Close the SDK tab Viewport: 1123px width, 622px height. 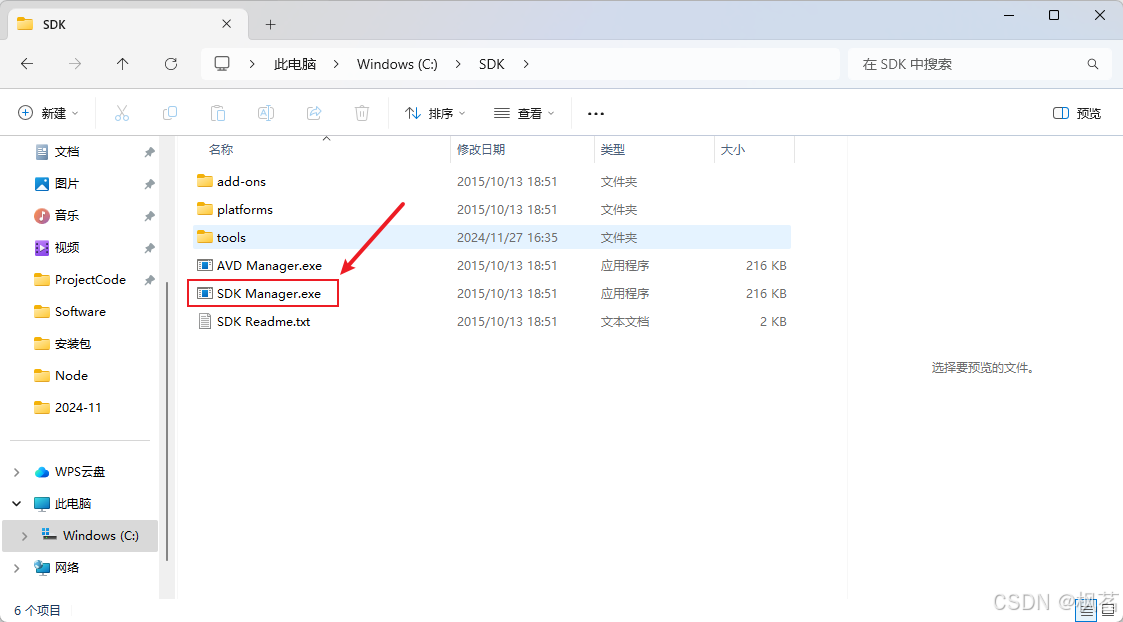point(226,24)
